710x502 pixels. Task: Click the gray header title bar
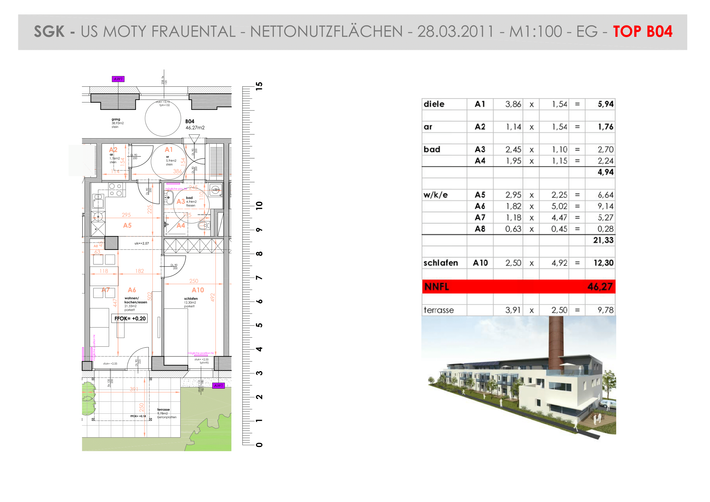pyautogui.click(x=352, y=32)
